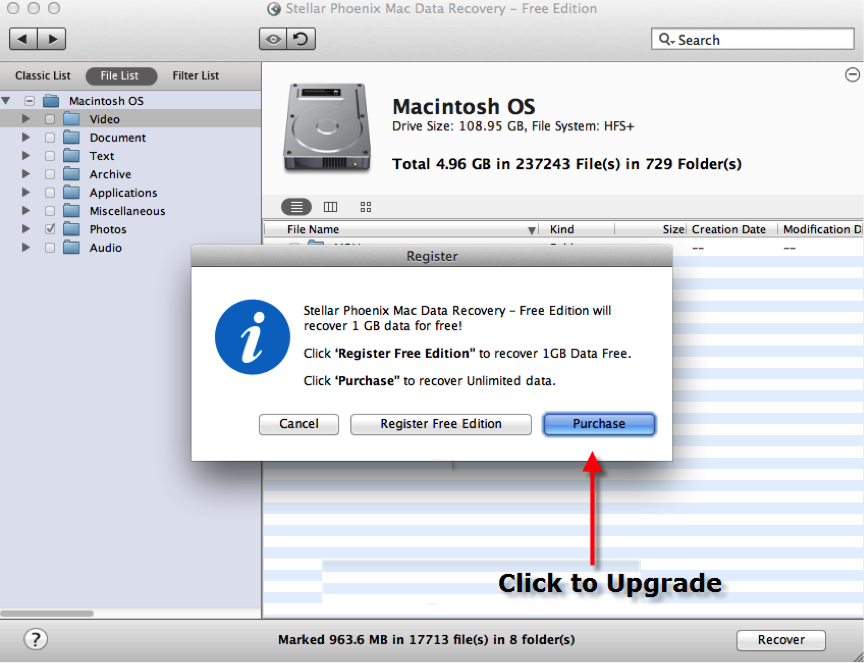Switch to icon grid view

pos(366,207)
